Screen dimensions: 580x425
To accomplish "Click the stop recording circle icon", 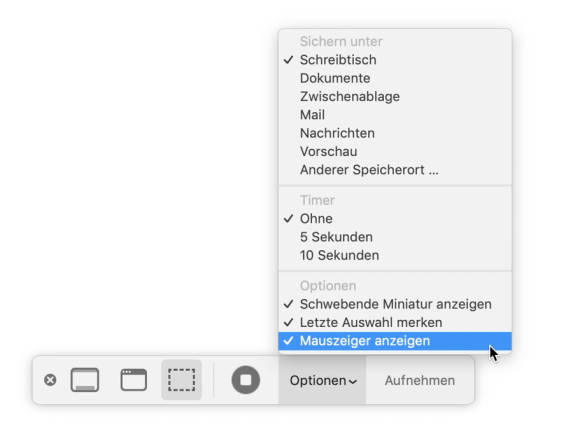I will tap(246, 380).
